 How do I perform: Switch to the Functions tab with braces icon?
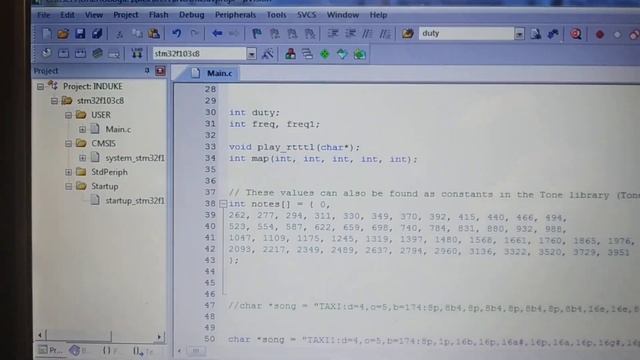point(110,350)
